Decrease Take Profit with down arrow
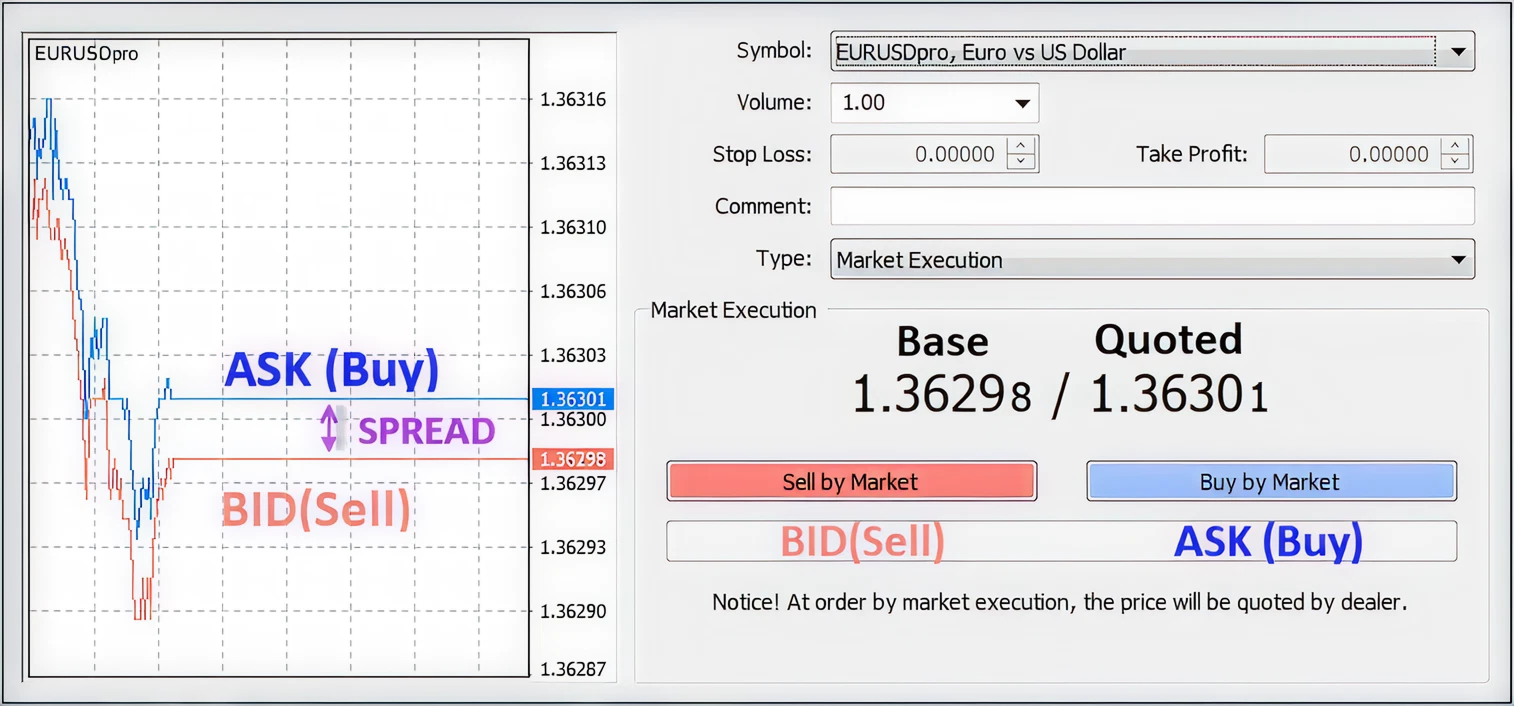The width and height of the screenshot is (1514, 706). pos(1456,162)
